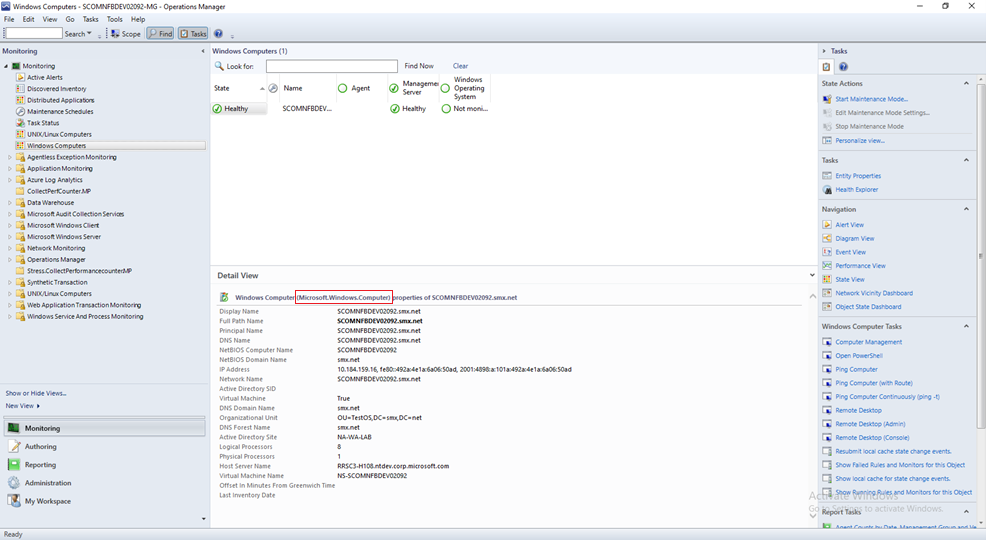Click the State View navigation icon

coord(827,280)
